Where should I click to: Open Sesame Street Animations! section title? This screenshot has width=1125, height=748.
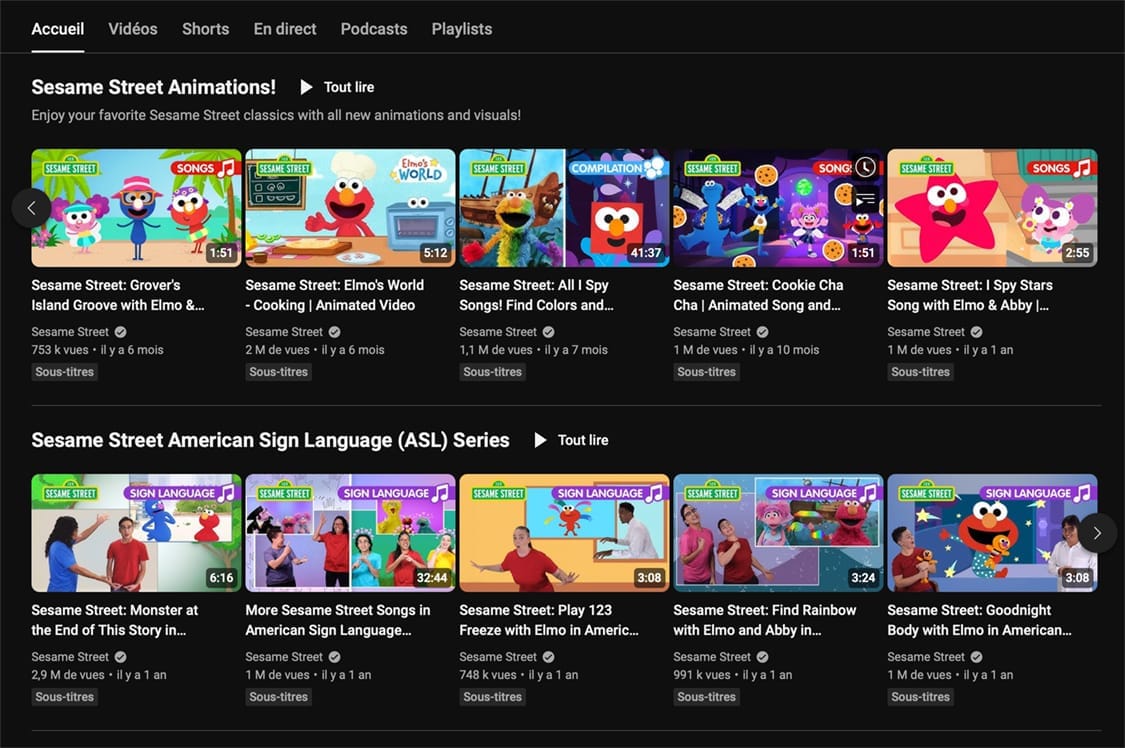pyautogui.click(x=154, y=87)
